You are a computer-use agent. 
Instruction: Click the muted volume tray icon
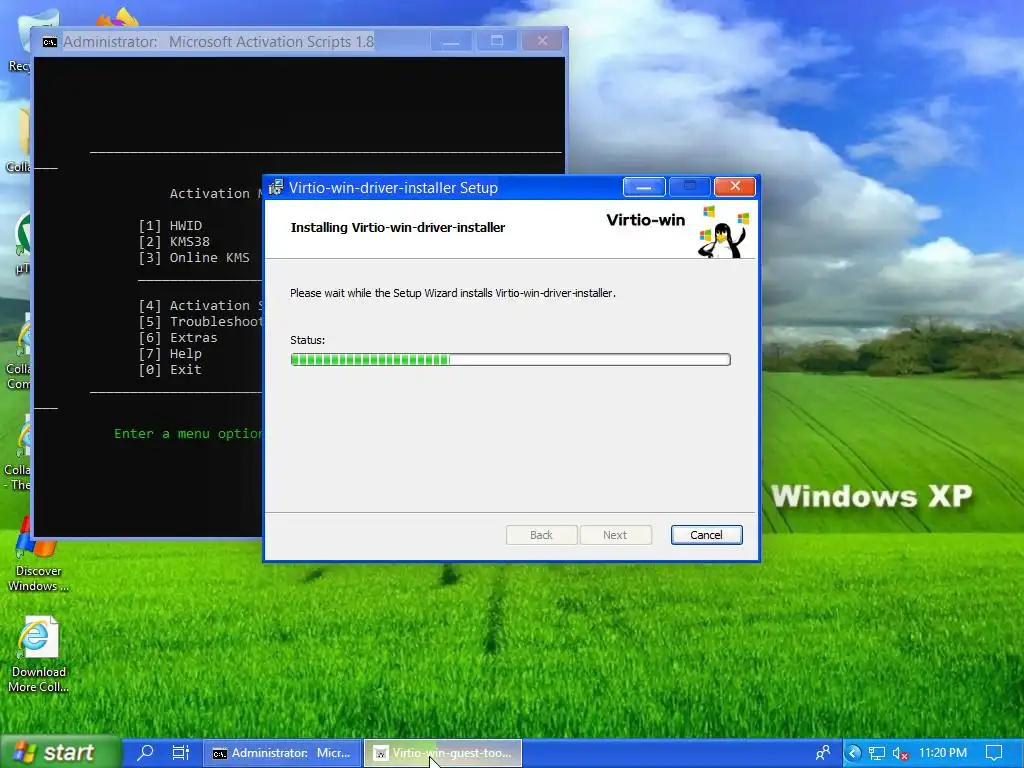[900, 754]
